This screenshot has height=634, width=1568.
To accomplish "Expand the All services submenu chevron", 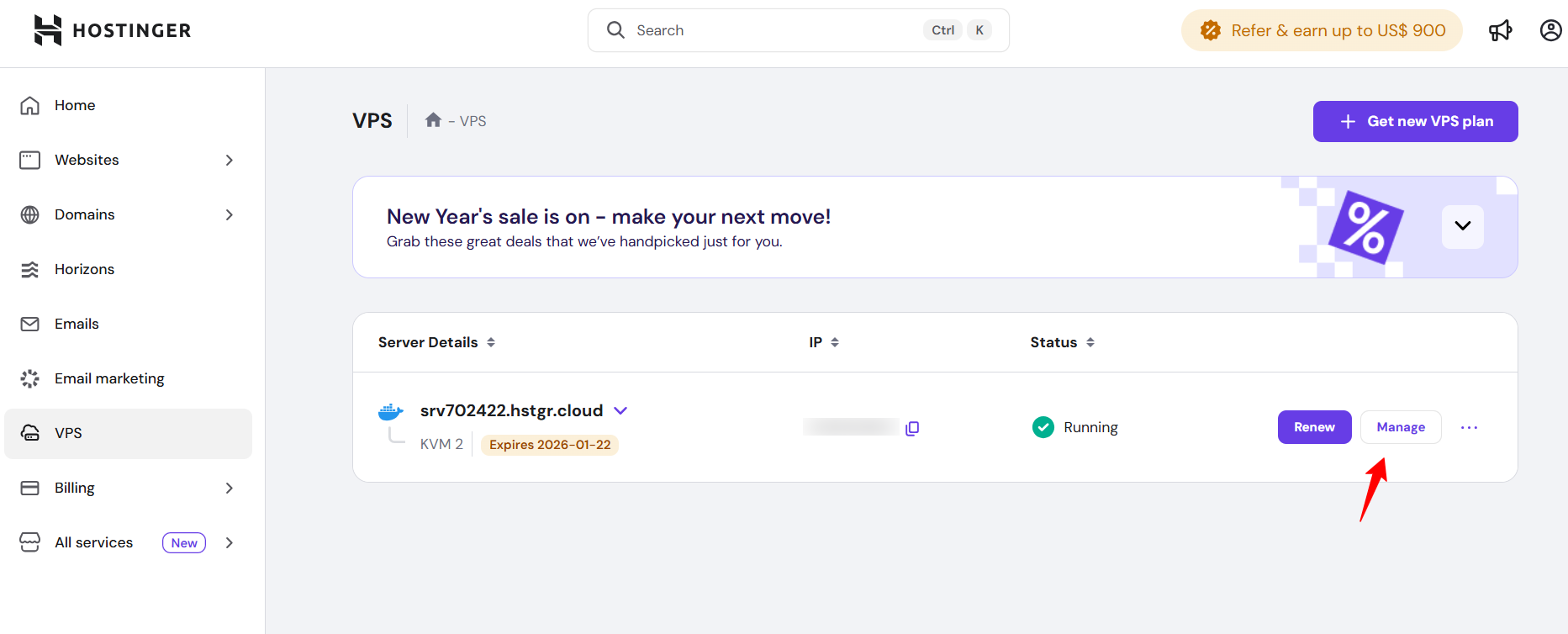I will point(230,542).
